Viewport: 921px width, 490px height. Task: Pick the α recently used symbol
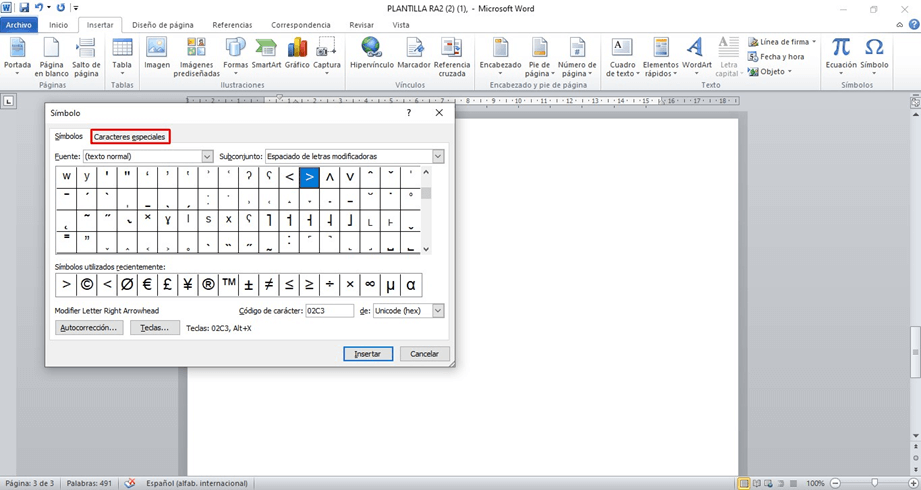point(411,284)
